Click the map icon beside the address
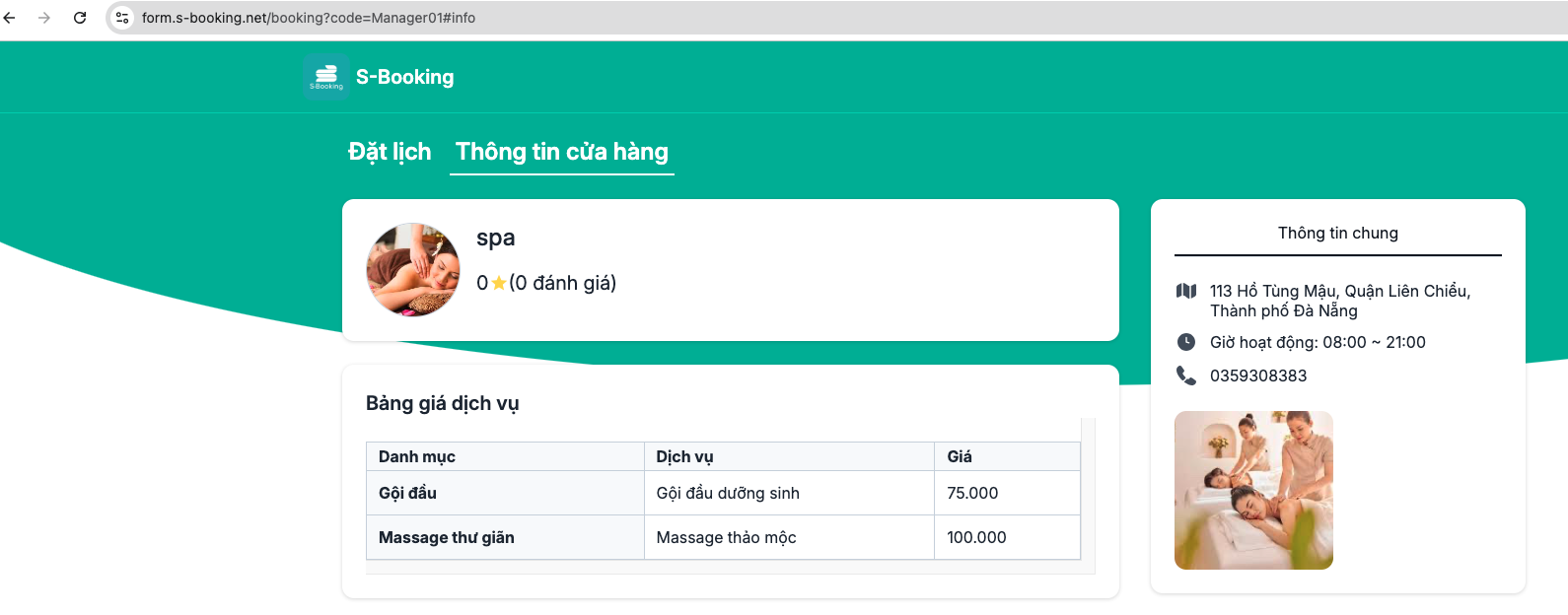Viewport: 1568px width, 615px height. tap(1186, 292)
